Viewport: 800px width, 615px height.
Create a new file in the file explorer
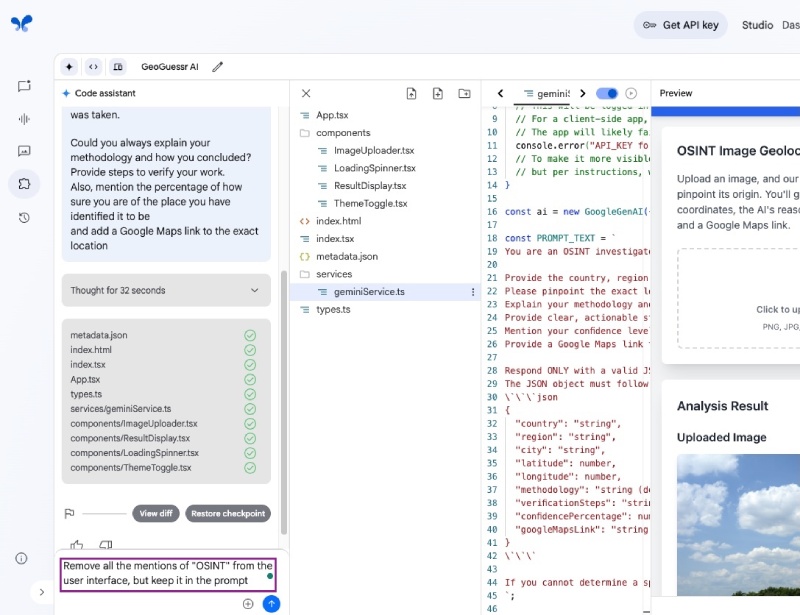(437, 92)
